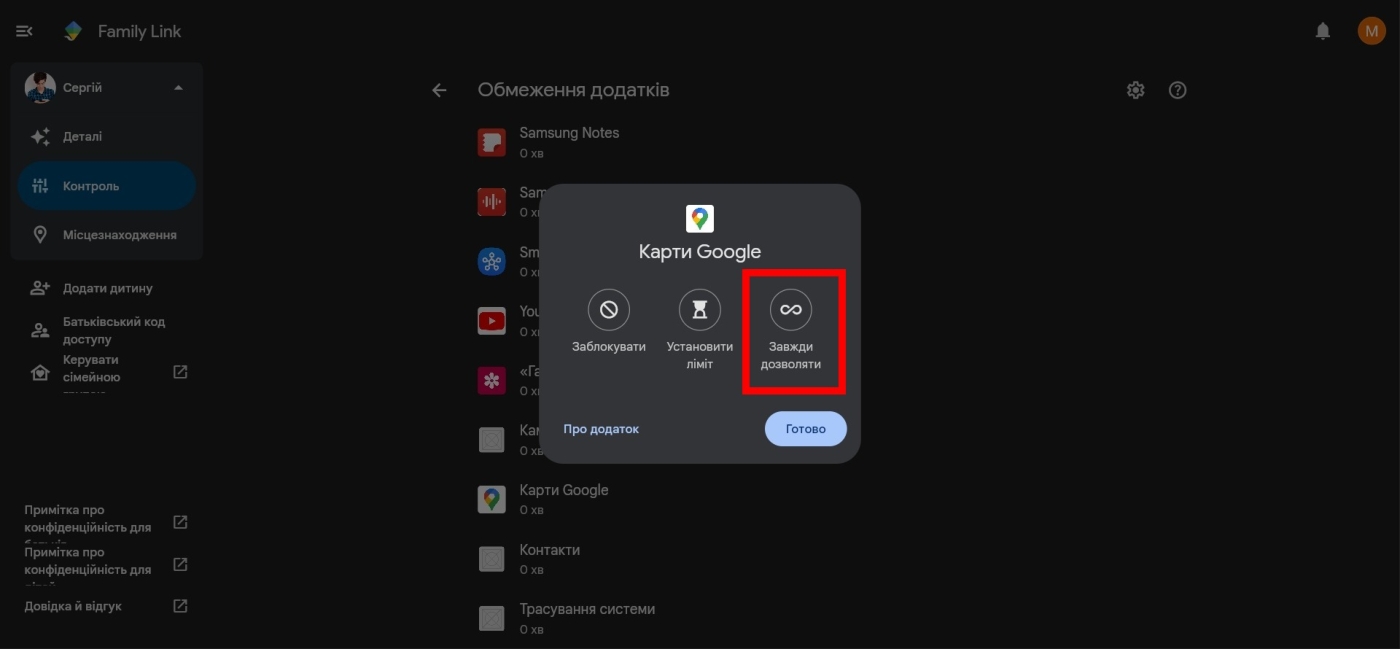Select the Карти Google list row

point(564,499)
